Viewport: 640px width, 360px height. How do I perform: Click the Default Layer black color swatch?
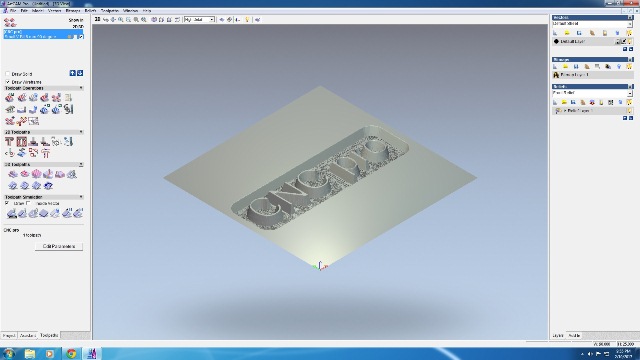click(556, 41)
